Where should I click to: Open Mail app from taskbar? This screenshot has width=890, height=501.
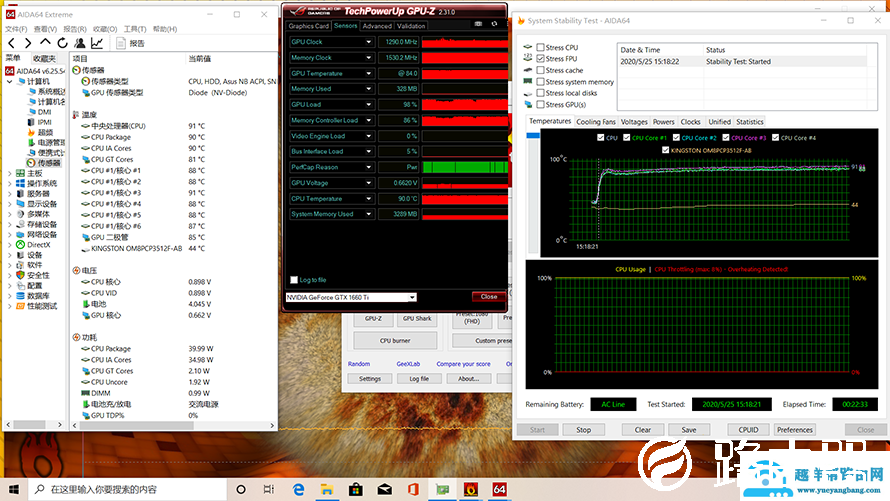385,489
